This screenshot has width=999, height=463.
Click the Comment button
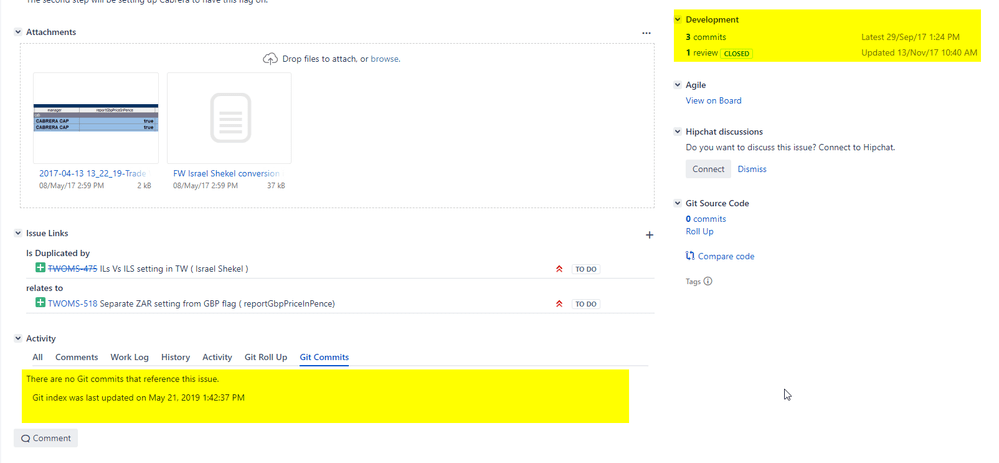[46, 438]
